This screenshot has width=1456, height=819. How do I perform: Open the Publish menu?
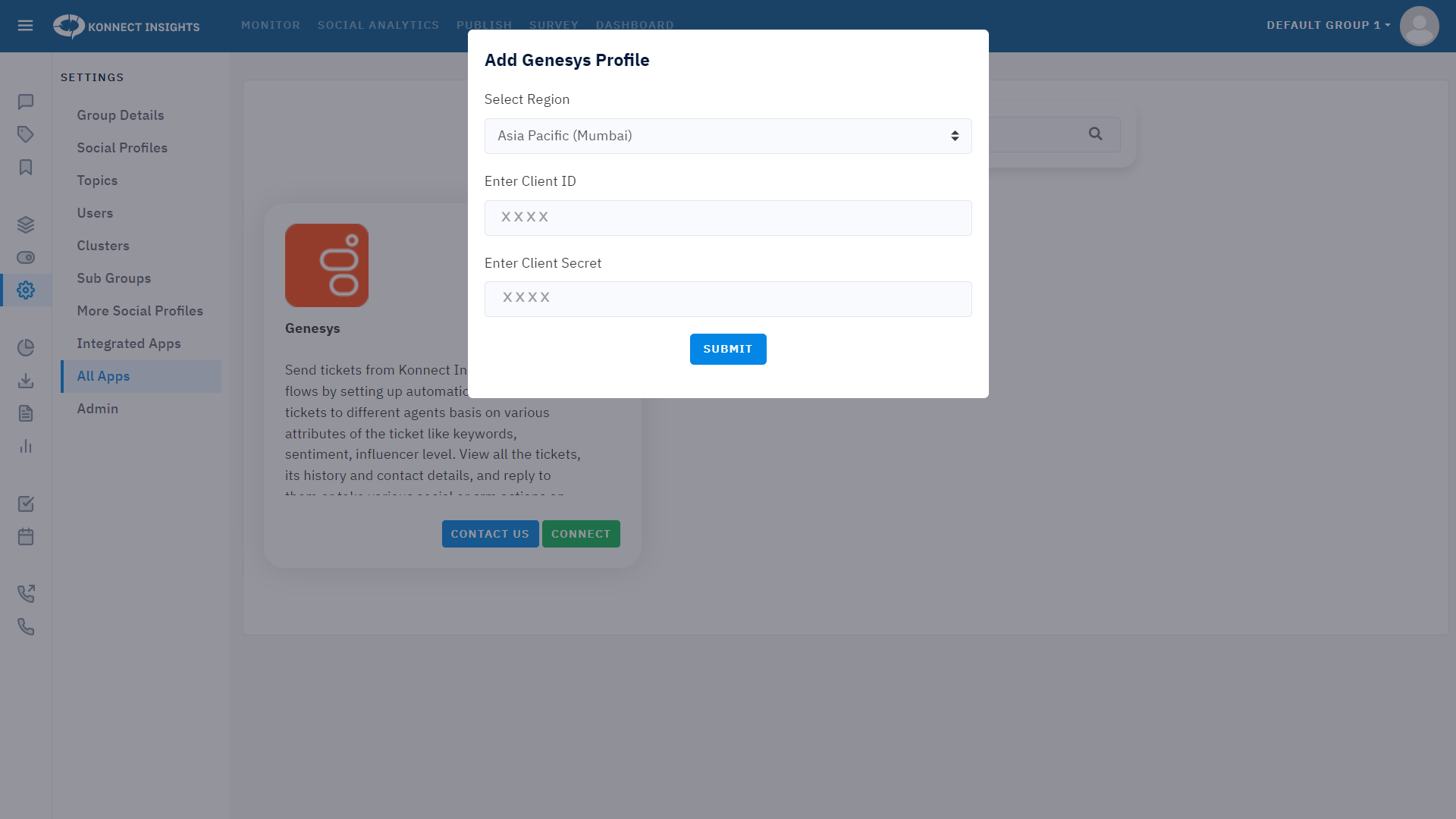coord(484,25)
